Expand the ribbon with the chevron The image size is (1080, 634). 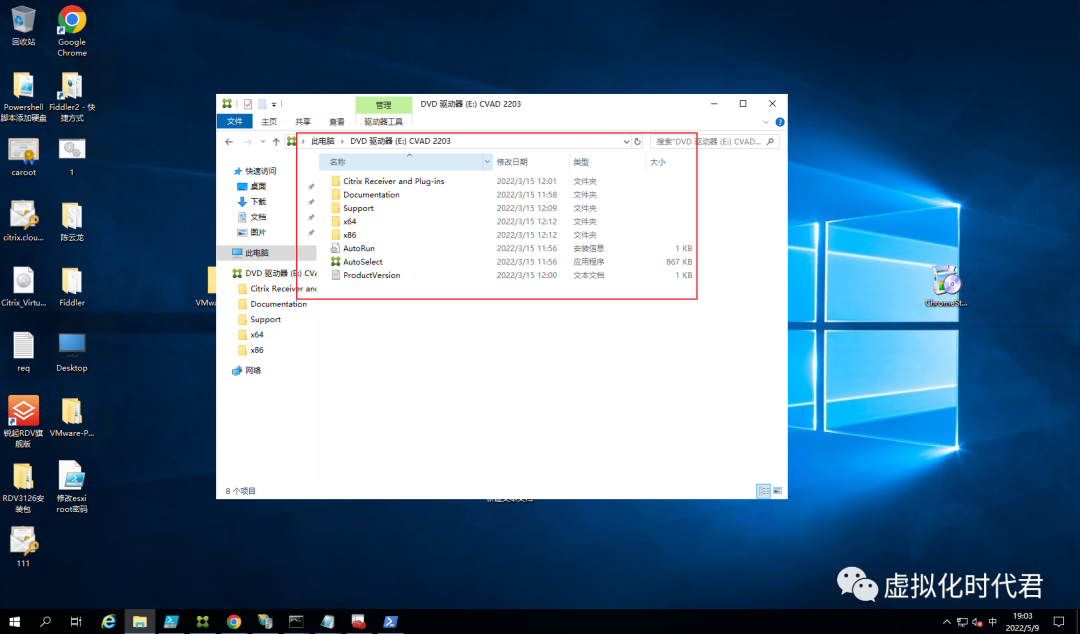pos(766,122)
